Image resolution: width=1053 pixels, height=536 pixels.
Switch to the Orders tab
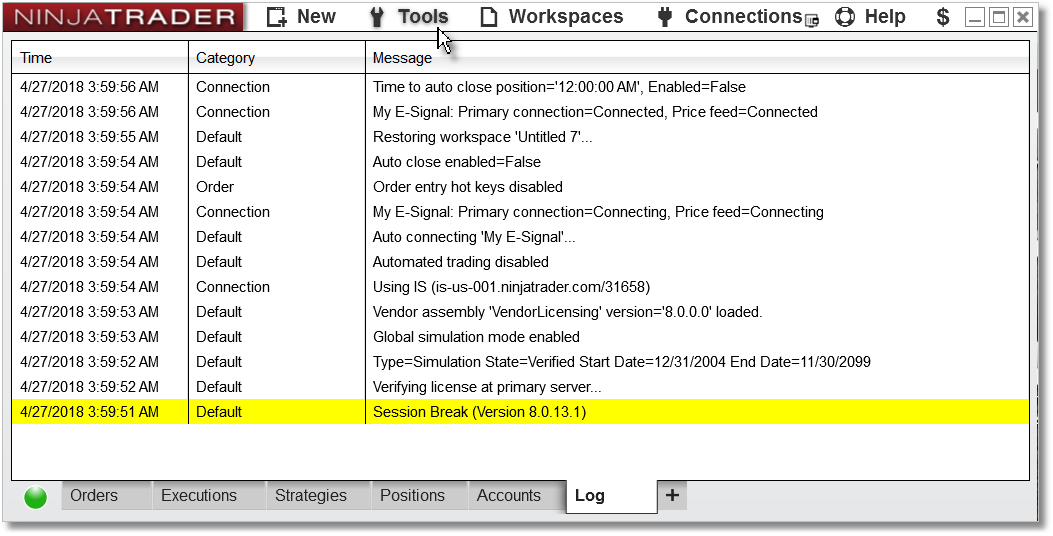point(94,496)
